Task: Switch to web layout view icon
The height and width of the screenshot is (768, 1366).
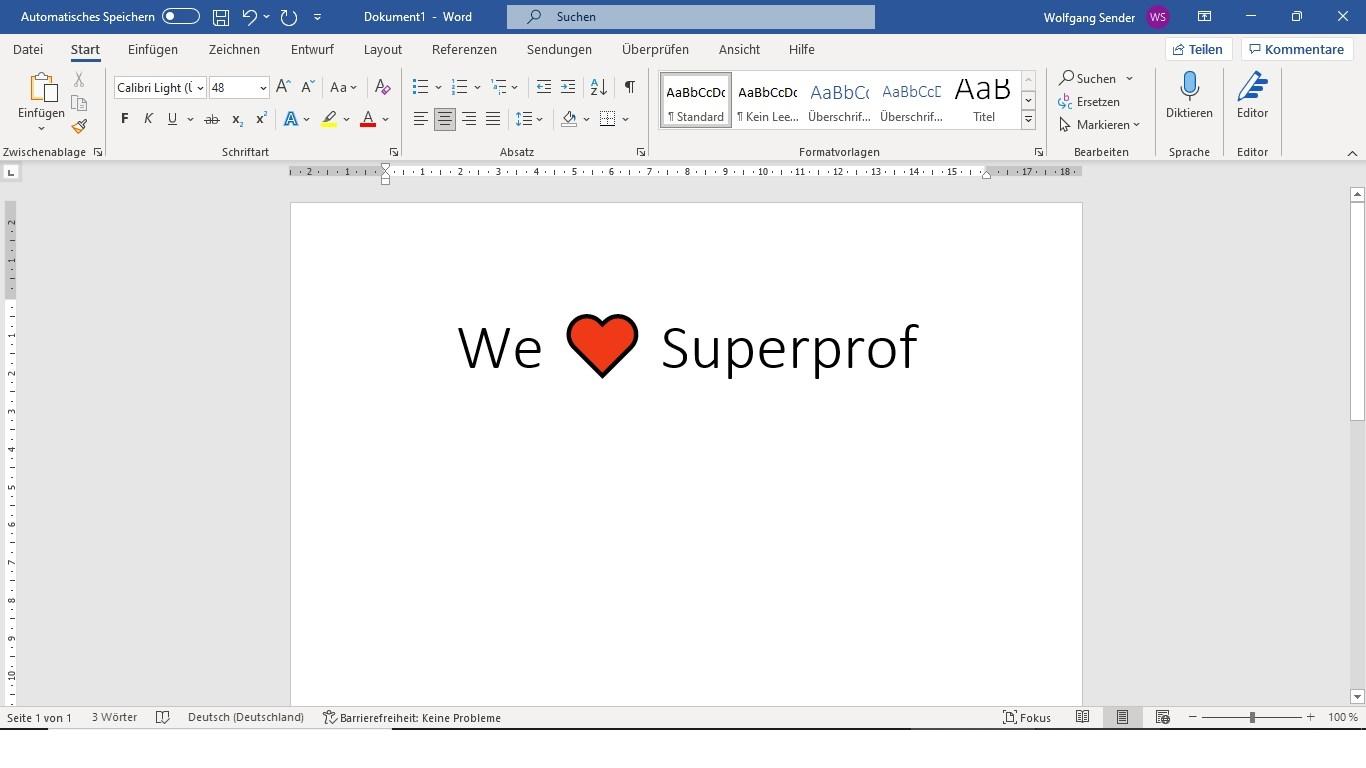Action: click(x=1162, y=717)
